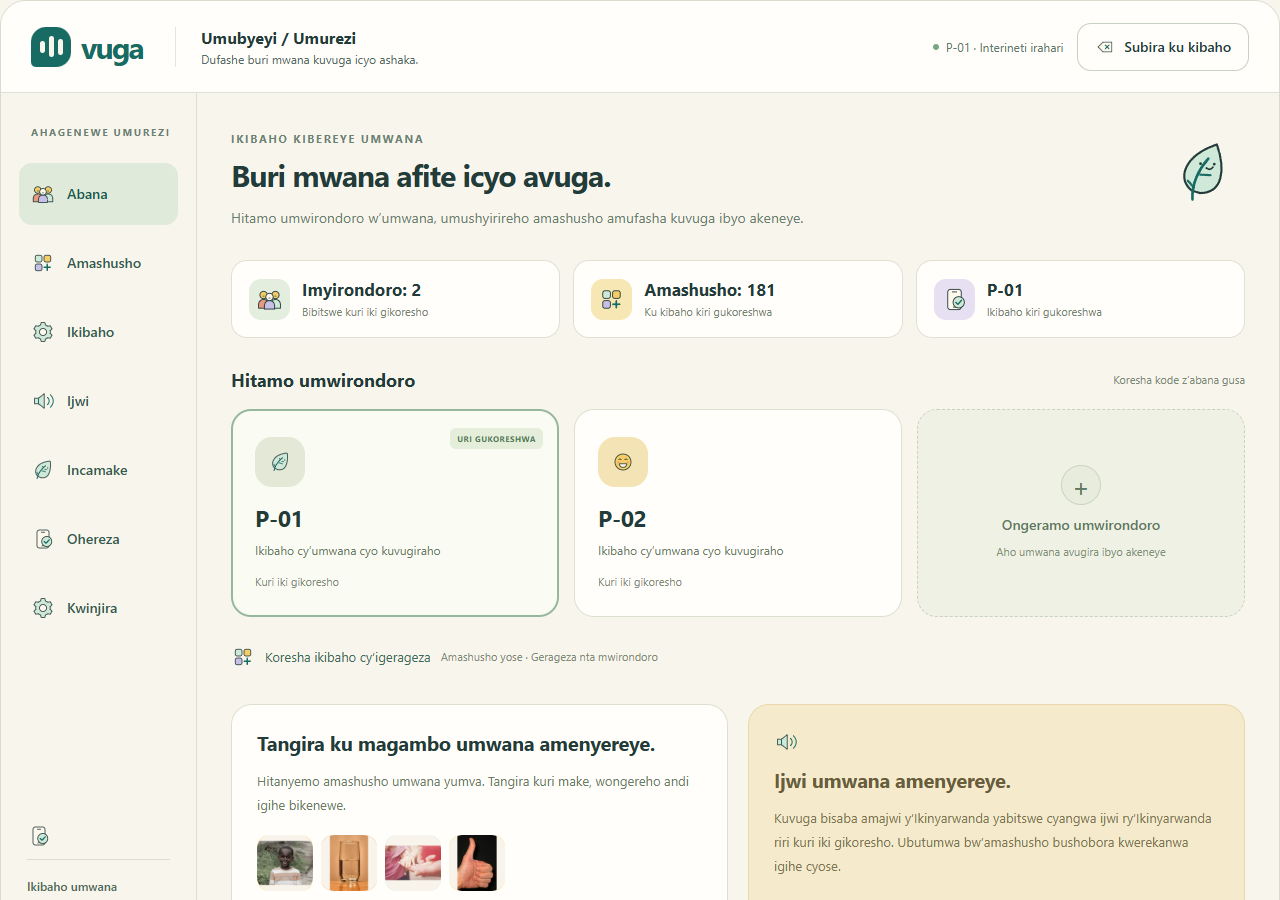Click Koresha ikibaho cy'igerageza link
This screenshot has width=1280, height=900.
click(x=348, y=657)
